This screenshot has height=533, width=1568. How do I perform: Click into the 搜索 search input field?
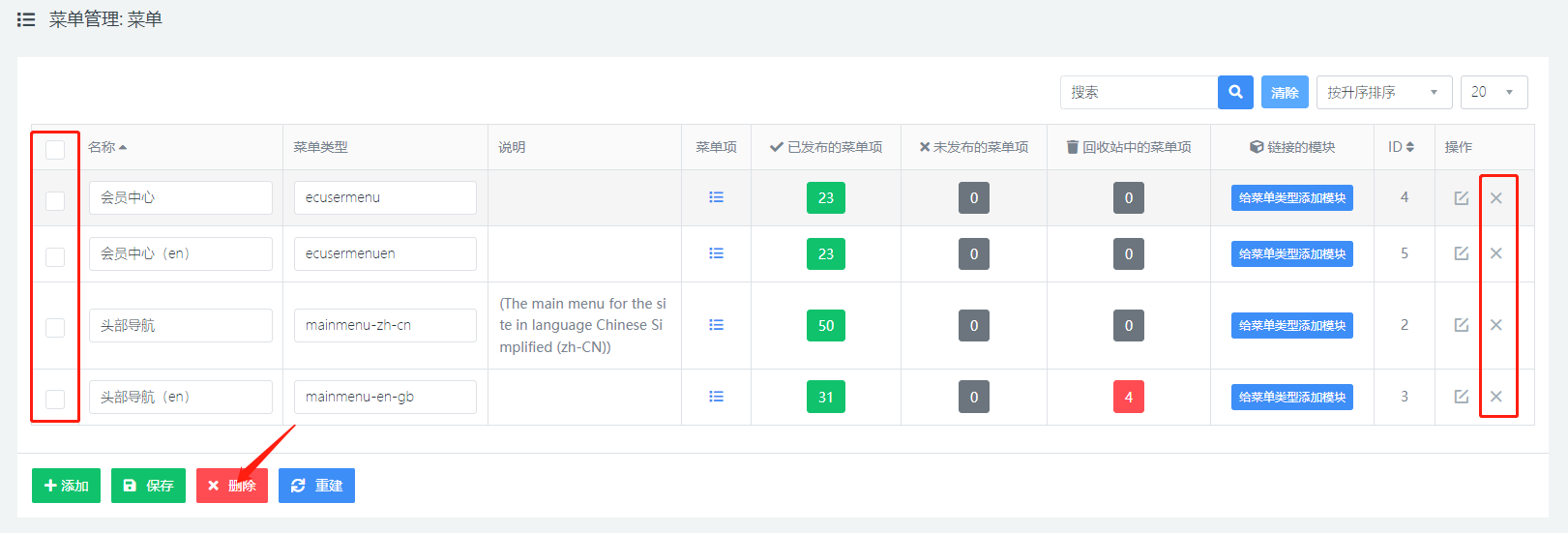1138,92
